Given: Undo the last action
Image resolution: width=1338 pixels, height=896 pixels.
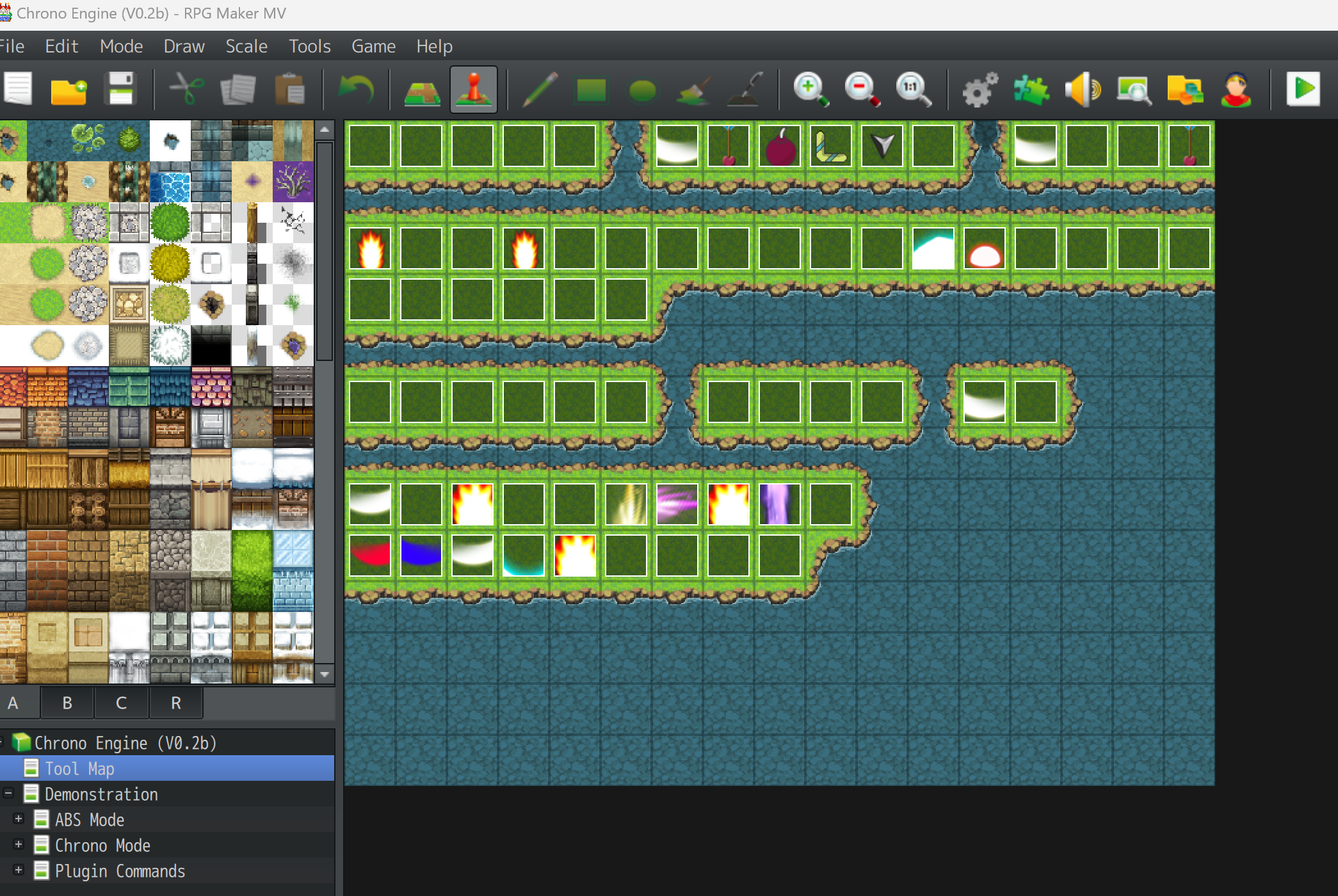Looking at the screenshot, I should (356, 89).
